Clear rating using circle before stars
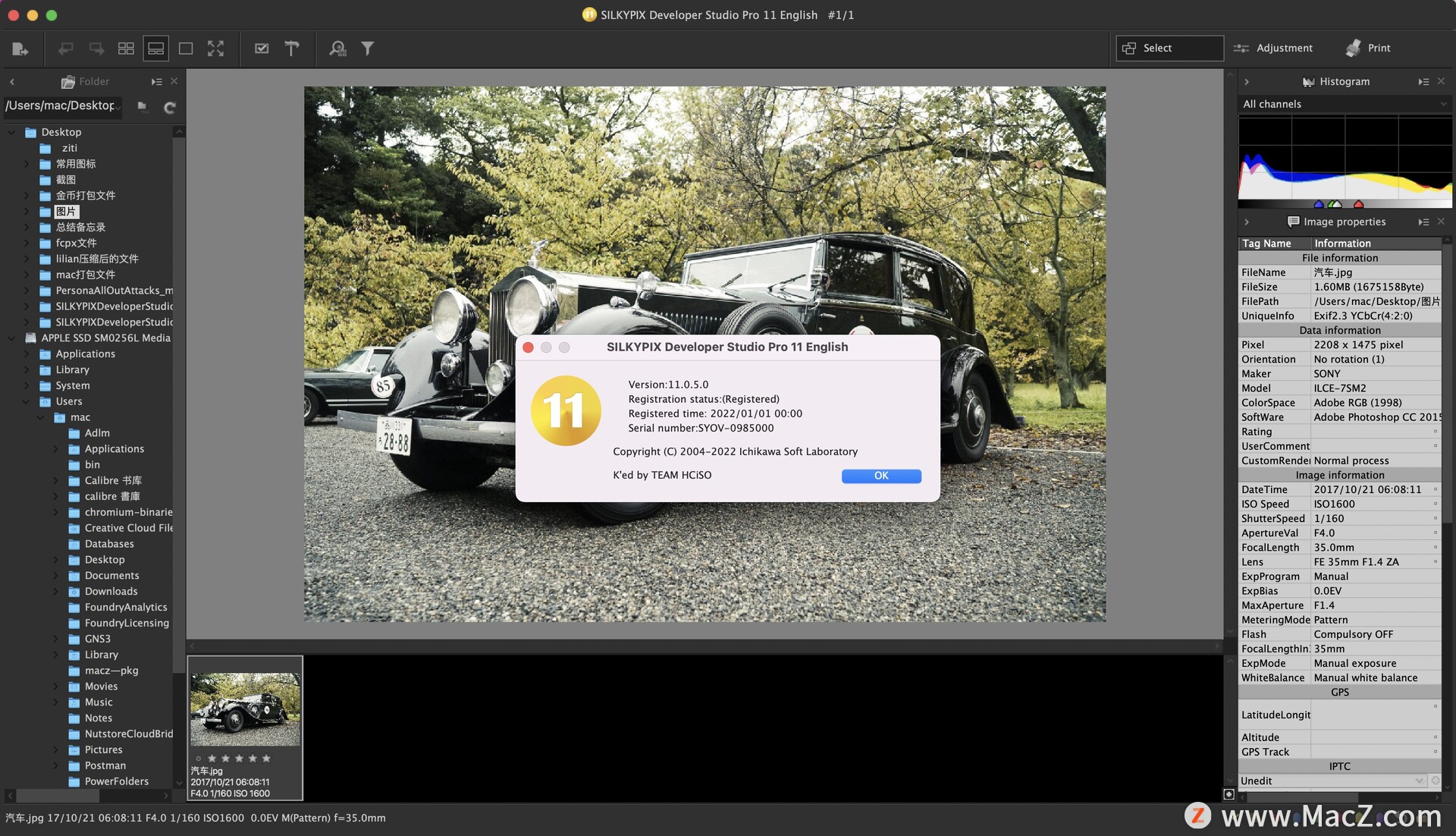This screenshot has height=836, width=1456. (x=199, y=758)
